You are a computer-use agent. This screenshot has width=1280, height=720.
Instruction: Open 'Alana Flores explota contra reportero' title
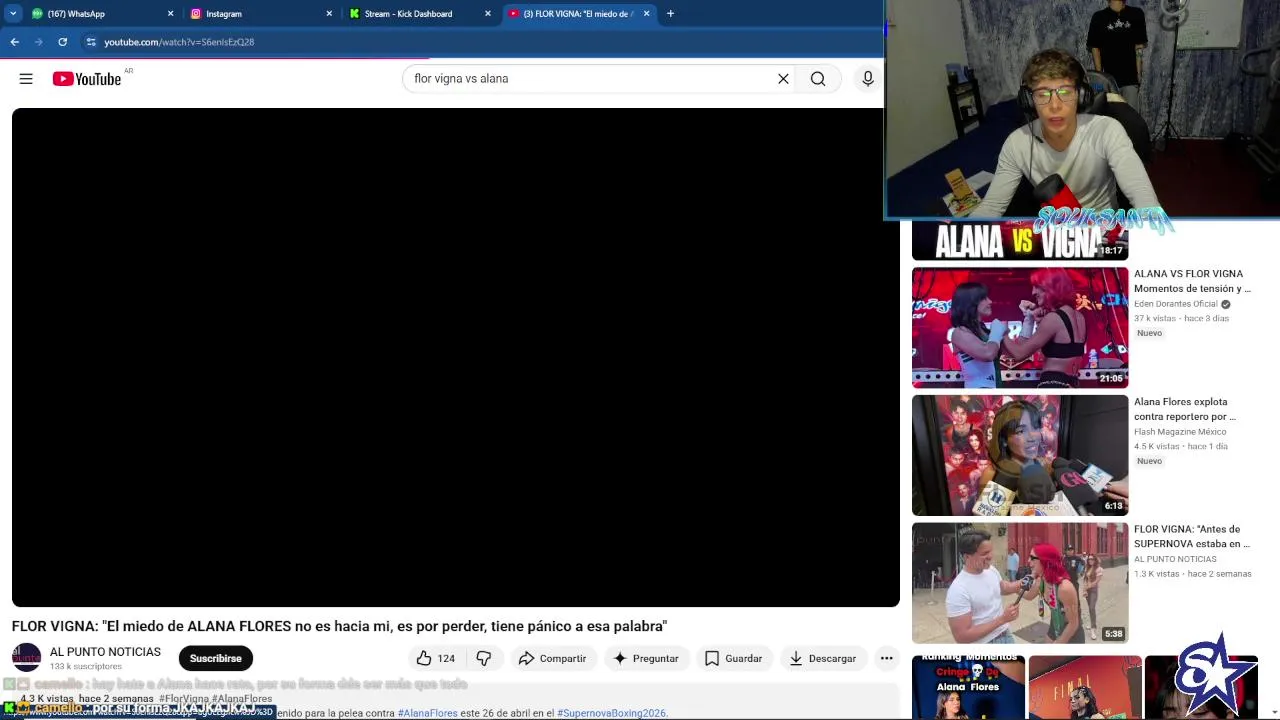(x=1185, y=409)
